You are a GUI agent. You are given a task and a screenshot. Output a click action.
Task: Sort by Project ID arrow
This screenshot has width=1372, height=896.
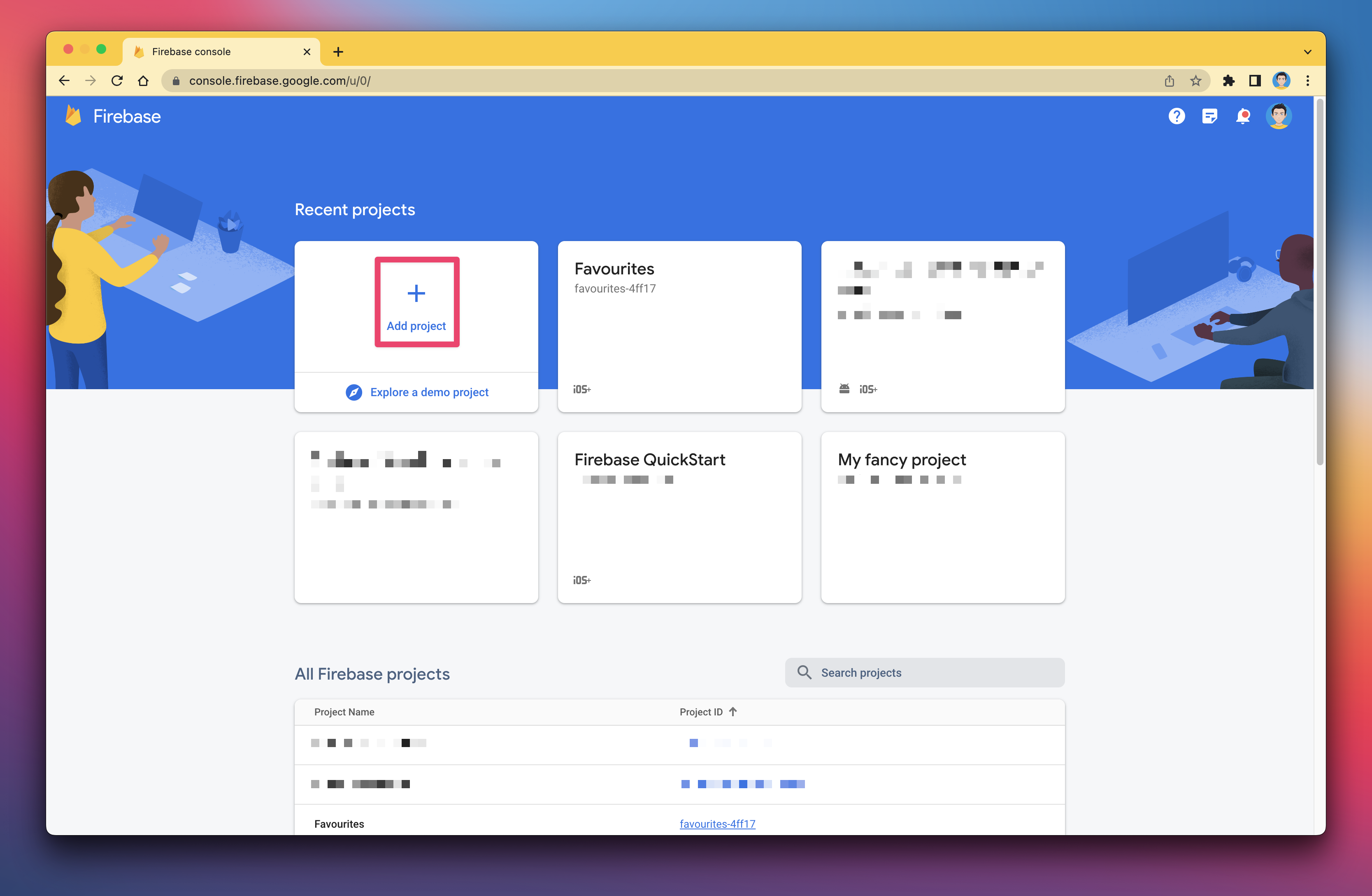click(x=733, y=712)
